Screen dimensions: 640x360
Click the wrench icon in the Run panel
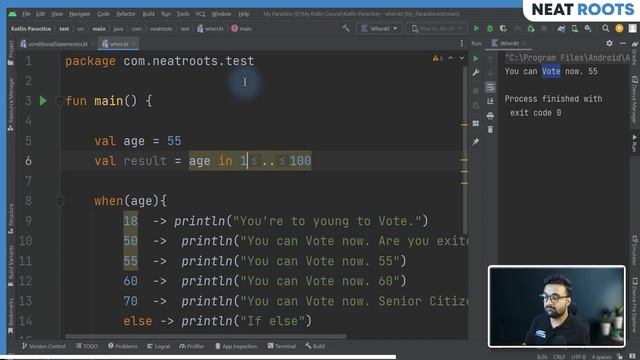click(476, 73)
